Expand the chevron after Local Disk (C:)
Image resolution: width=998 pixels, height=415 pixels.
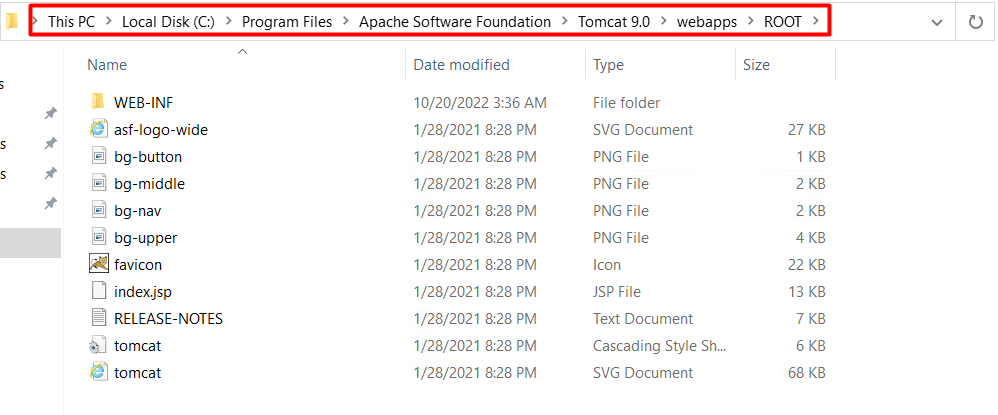228,22
